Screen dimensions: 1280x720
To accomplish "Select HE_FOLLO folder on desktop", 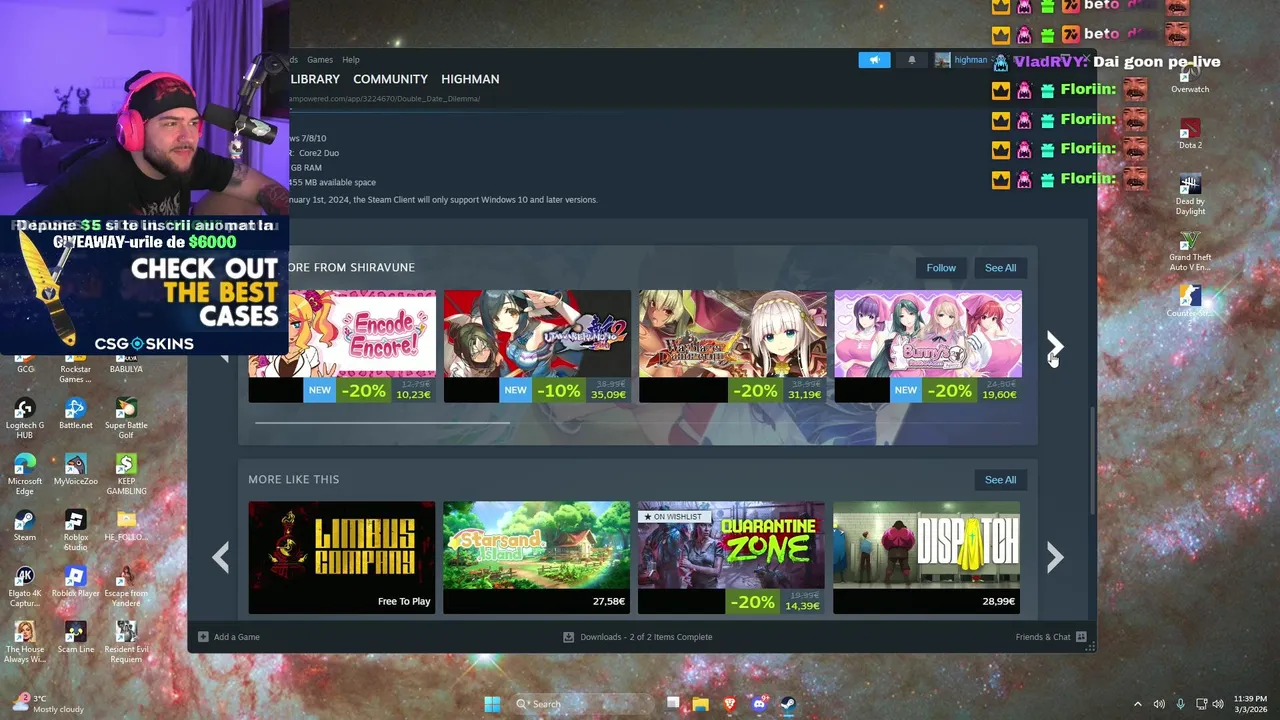I will [126, 525].
